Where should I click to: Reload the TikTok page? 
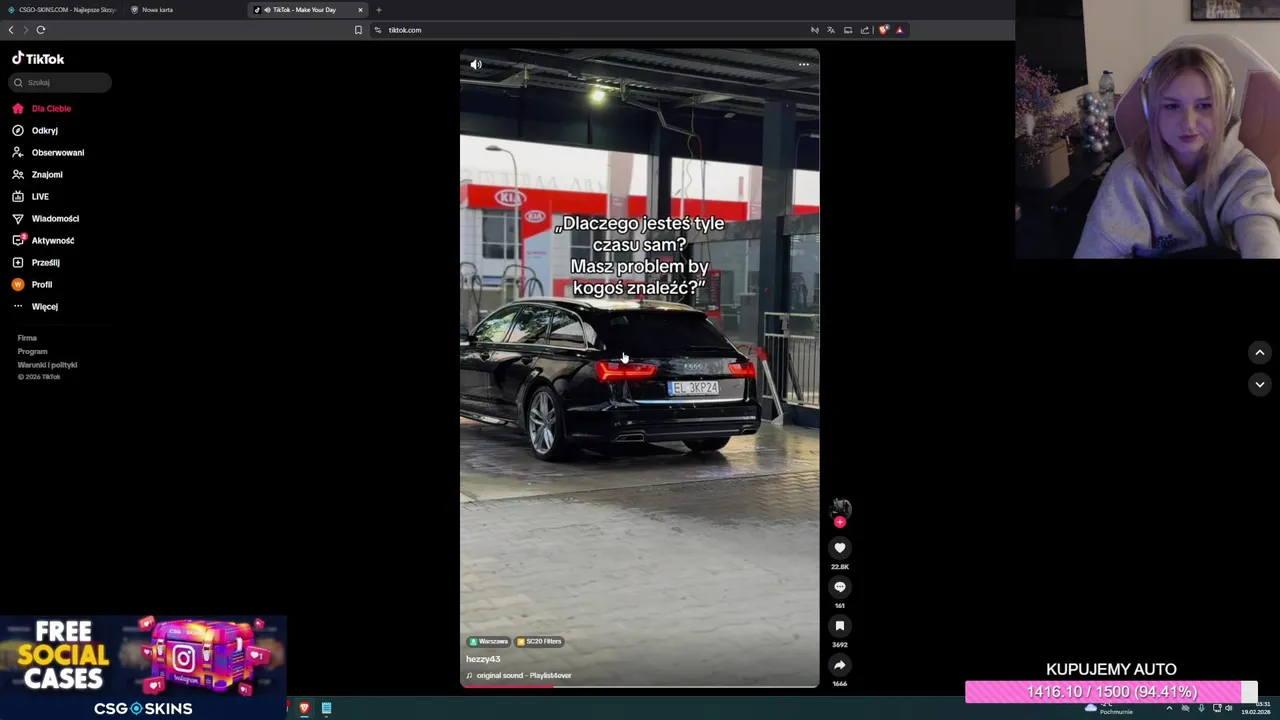pyautogui.click(x=41, y=30)
